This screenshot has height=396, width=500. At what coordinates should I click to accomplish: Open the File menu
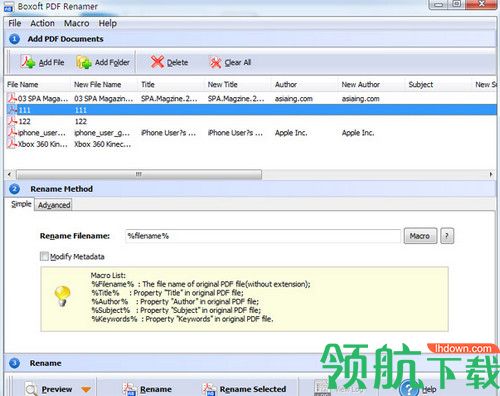15,23
